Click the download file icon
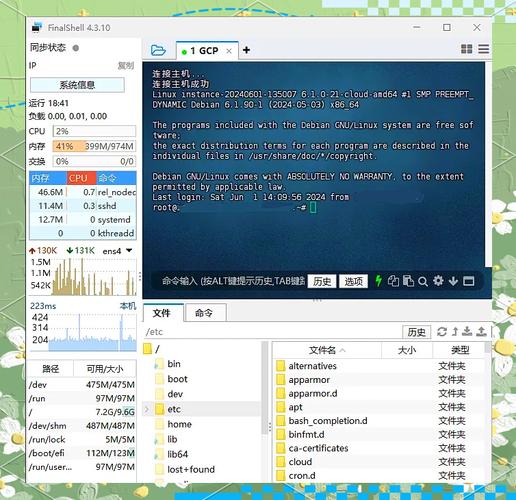The height and width of the screenshot is (500, 516). 467,331
